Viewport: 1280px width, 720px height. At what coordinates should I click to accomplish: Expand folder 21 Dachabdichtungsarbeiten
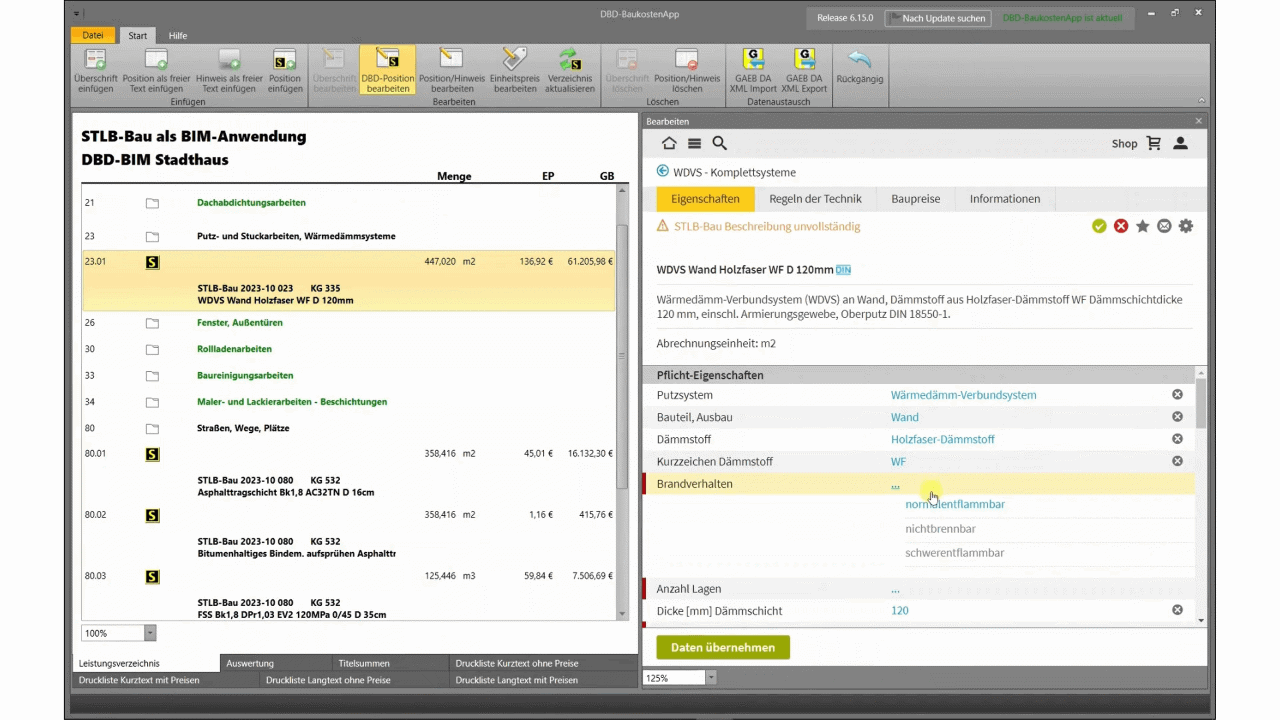pos(152,203)
